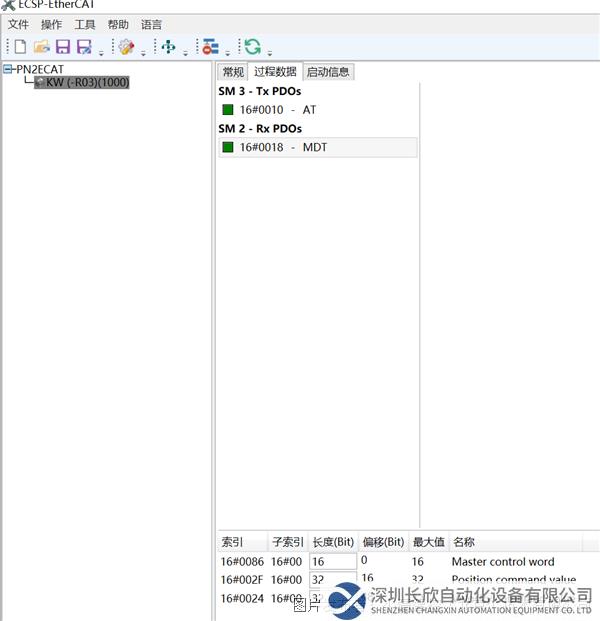Image resolution: width=600 pixels, height=621 pixels.
Task: Toggle the green box beside 16#0010 AT
Action: pos(228,110)
